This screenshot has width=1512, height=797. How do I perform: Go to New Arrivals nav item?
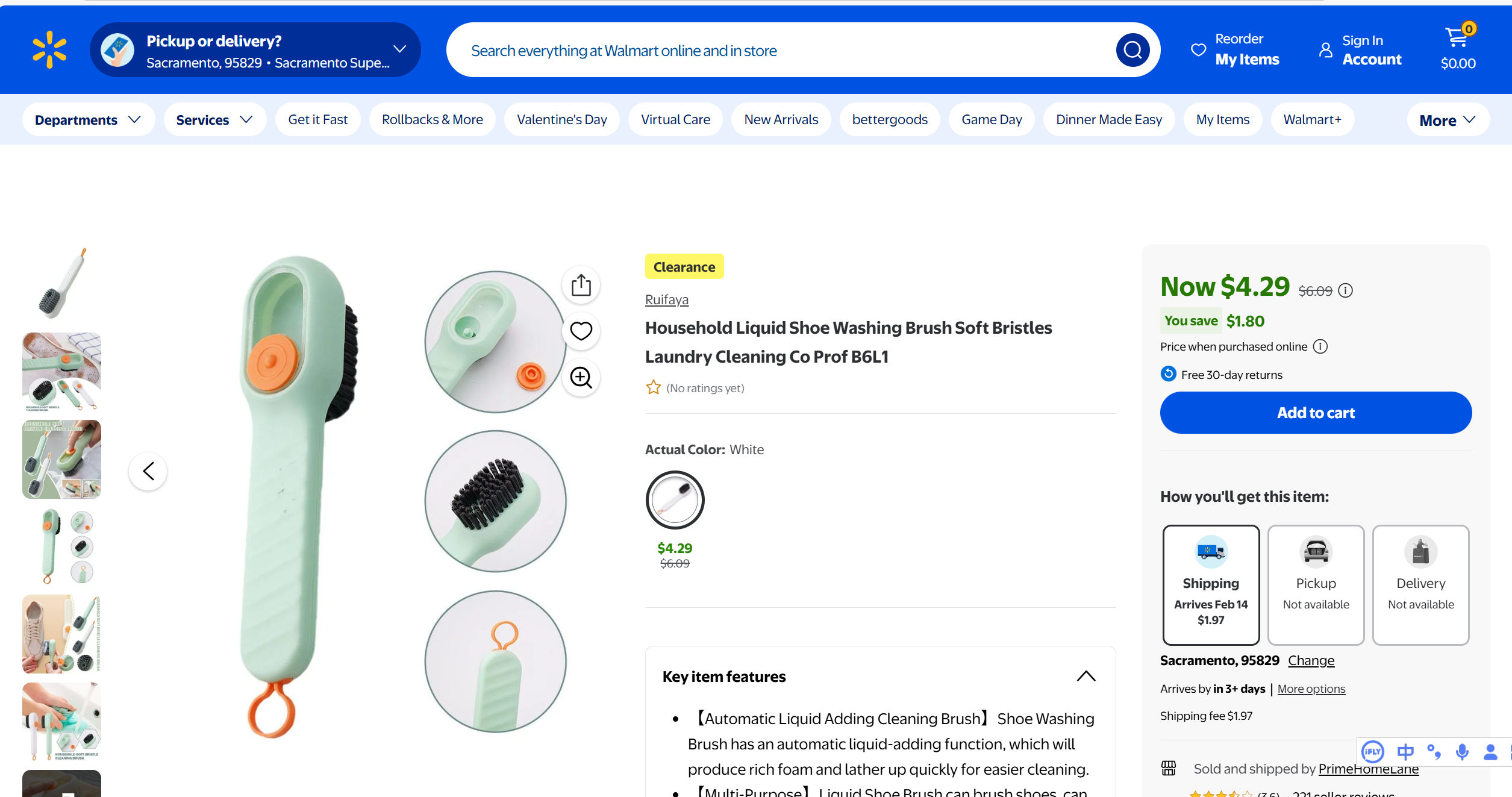coord(781,120)
